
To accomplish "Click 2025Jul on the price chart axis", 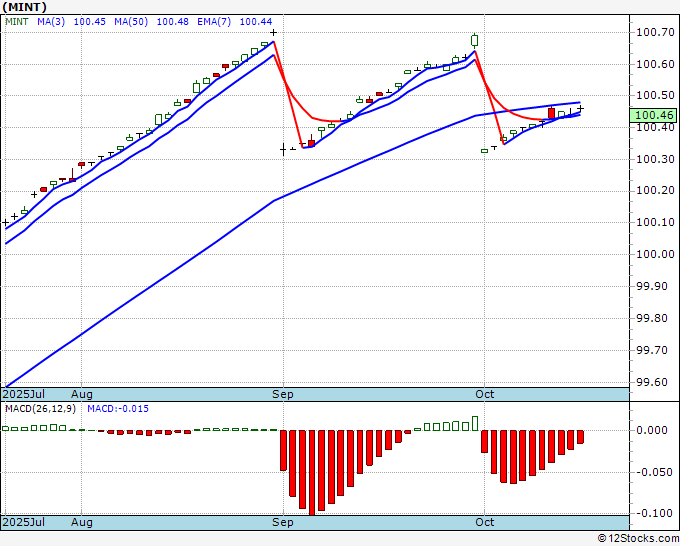I will (x=23, y=394).
